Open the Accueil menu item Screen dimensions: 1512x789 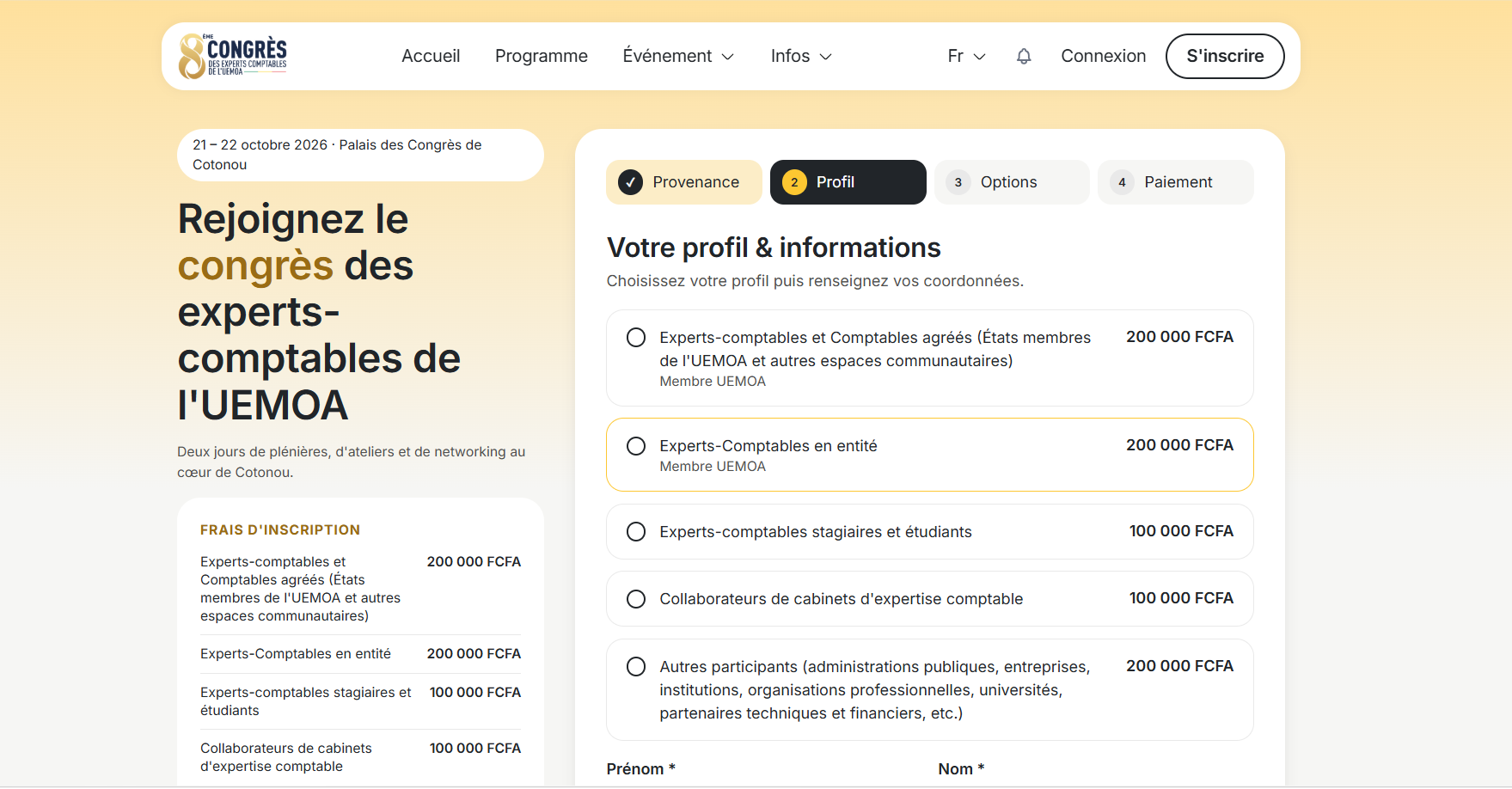[x=431, y=56]
